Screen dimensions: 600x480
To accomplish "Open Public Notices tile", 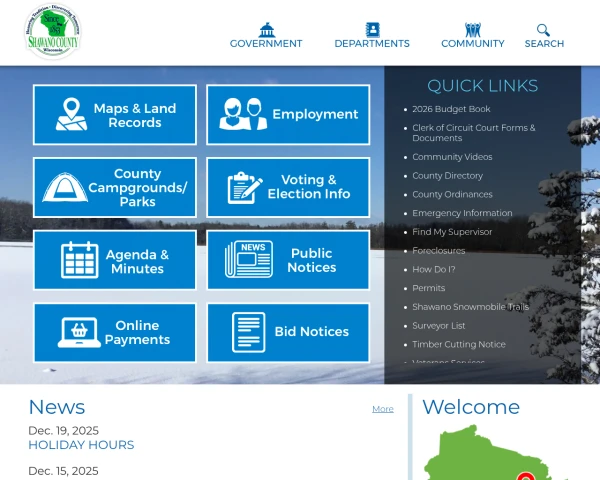I will (288, 260).
